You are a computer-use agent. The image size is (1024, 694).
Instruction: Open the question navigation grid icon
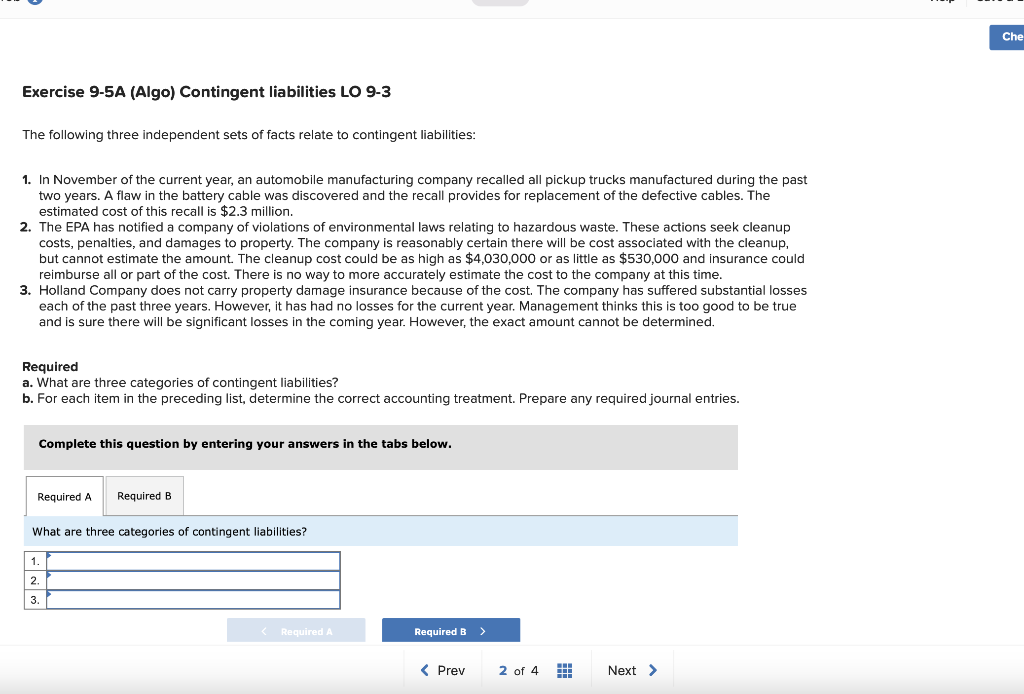[564, 670]
